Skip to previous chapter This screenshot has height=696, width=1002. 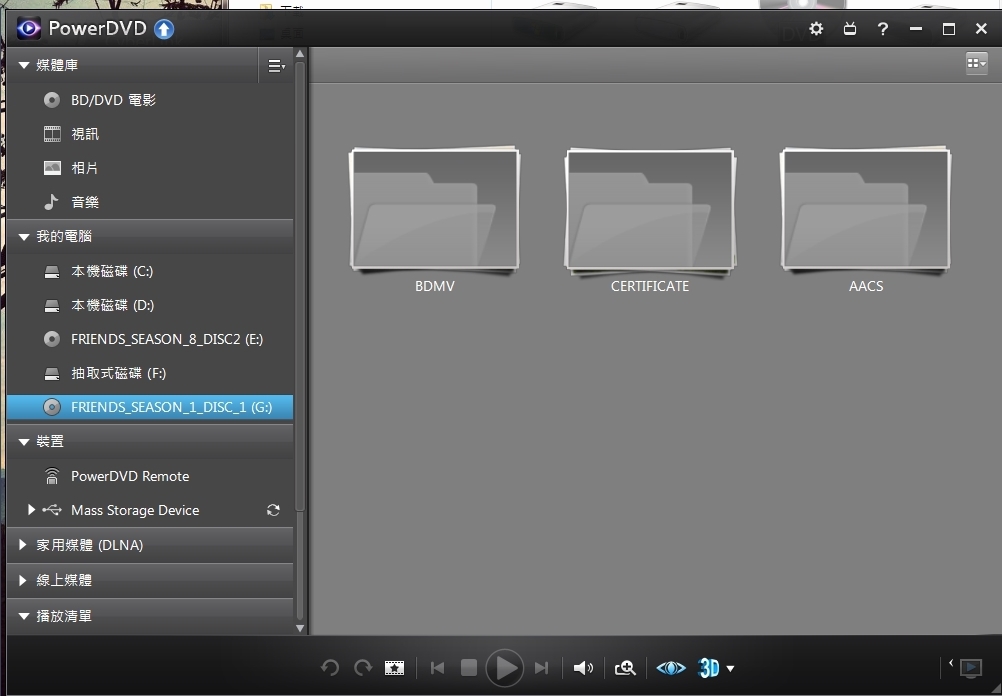(x=438, y=668)
